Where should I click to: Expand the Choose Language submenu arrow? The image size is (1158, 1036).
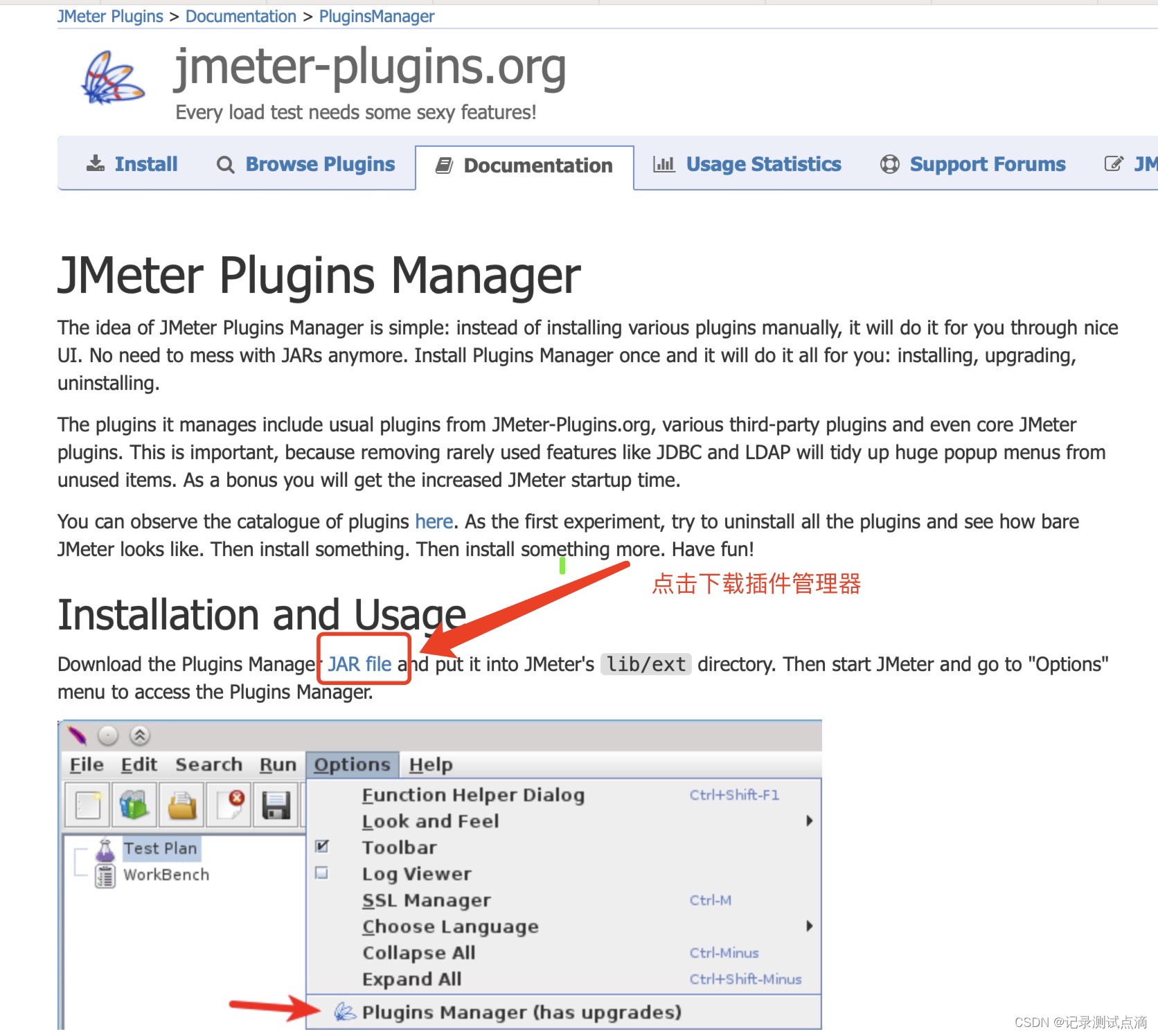tap(810, 926)
